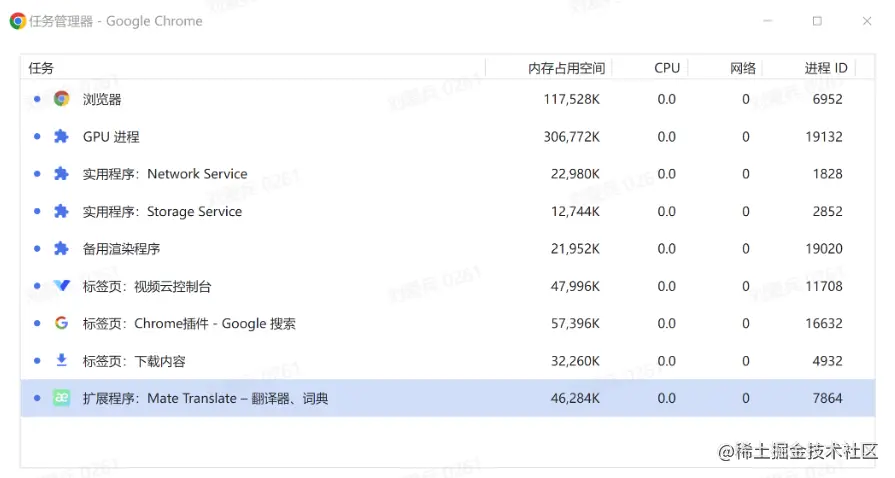Image resolution: width=895 pixels, height=478 pixels.
Task: Click process ID 6952
Action: click(828, 99)
